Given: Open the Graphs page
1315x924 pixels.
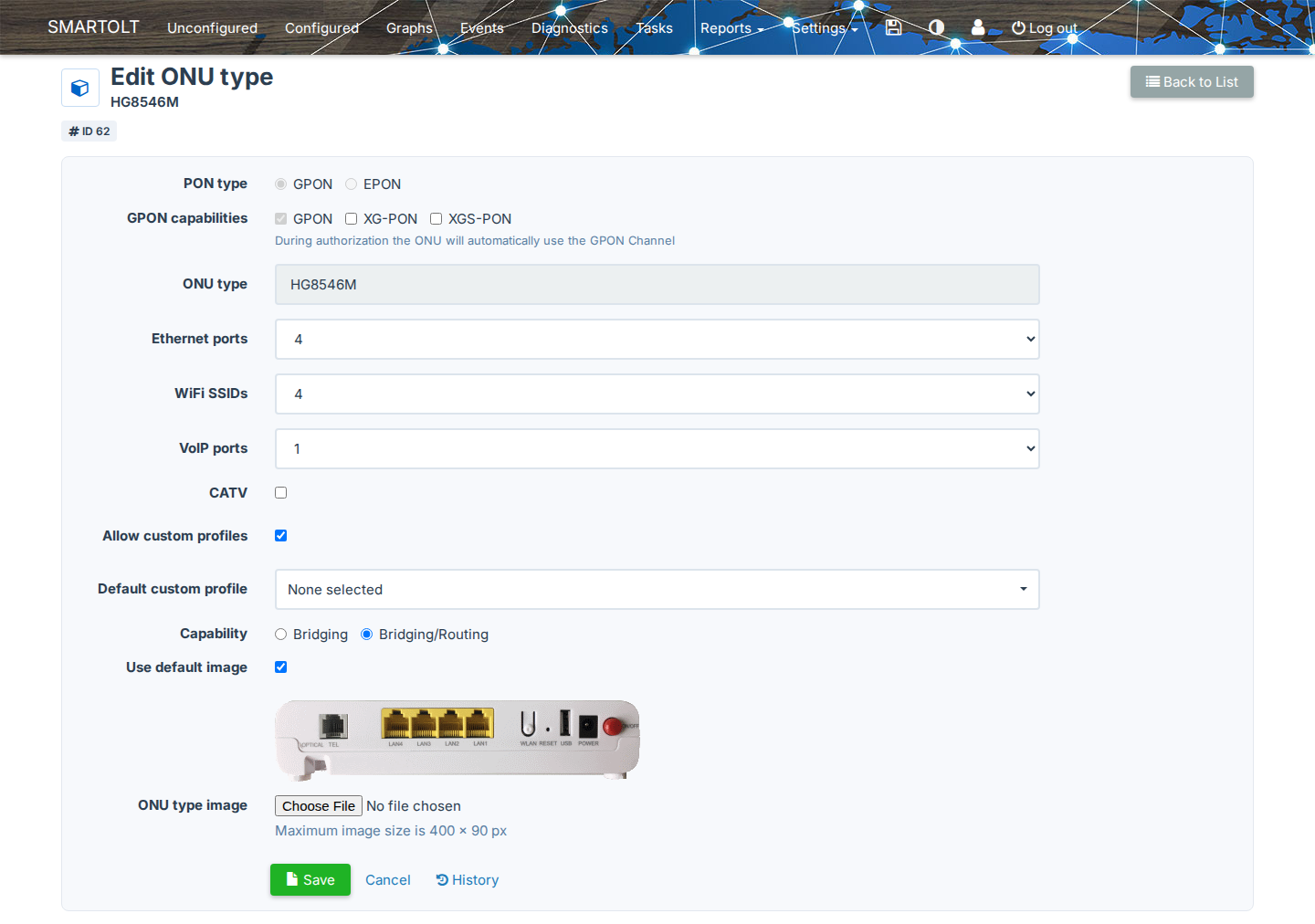Looking at the screenshot, I should [x=409, y=28].
